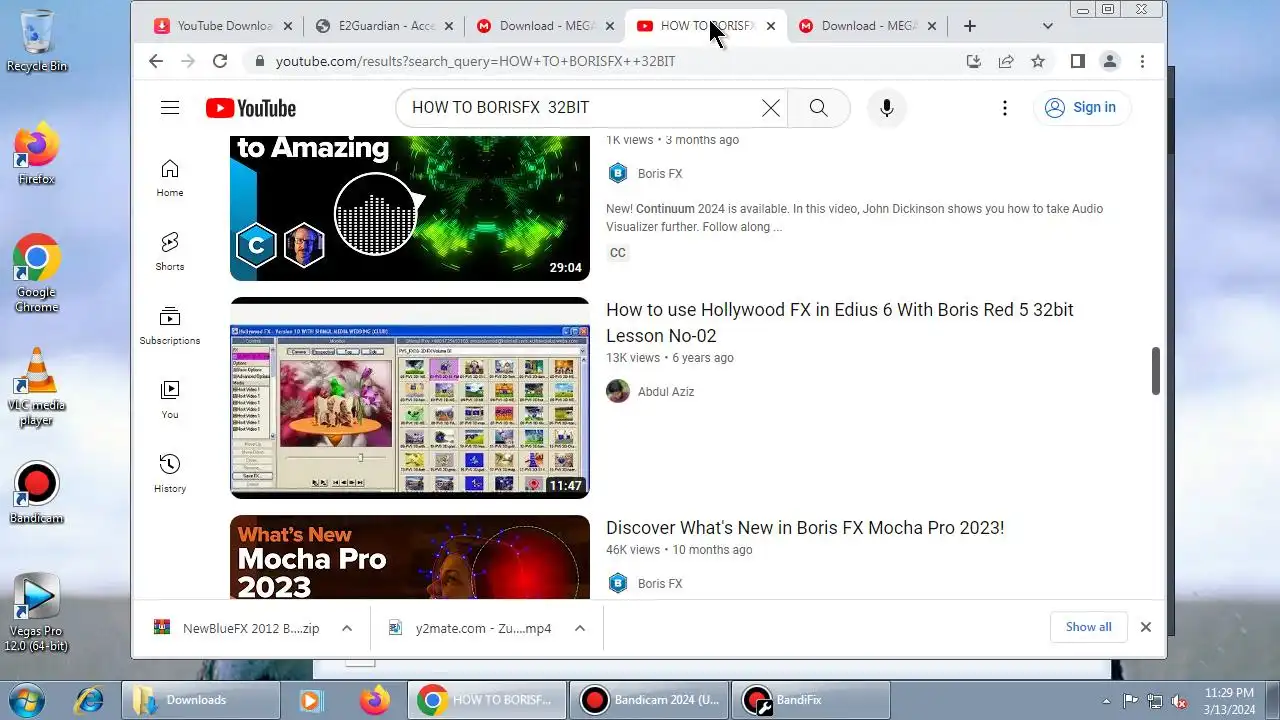Click the Chrome address bar URL
Screen dimensions: 1280x720
[x=476, y=61]
